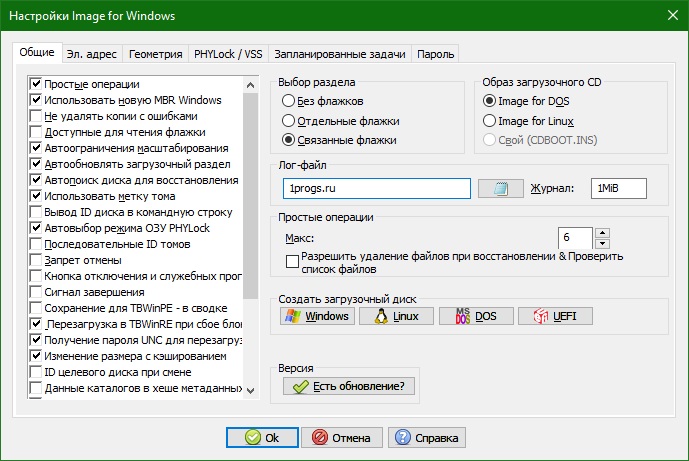Toggle Автовыбор режима ОЗУ PHYLock
The image size is (689, 461).
(36, 228)
